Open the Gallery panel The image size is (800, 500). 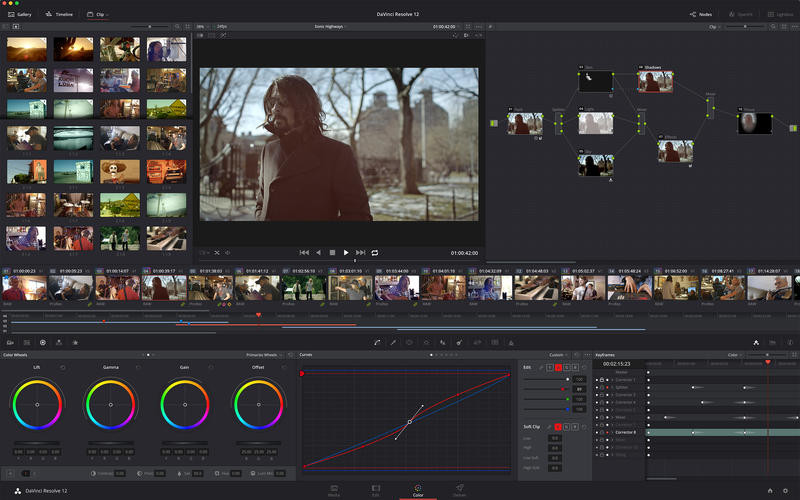[19, 15]
